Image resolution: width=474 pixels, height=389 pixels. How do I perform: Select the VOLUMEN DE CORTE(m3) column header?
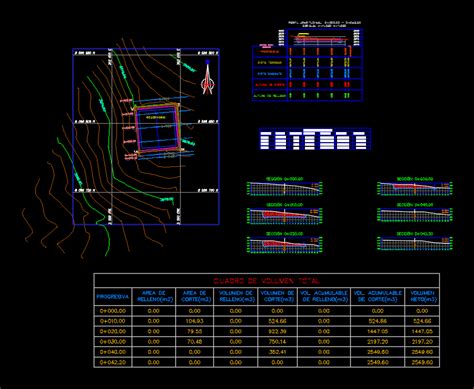(277, 296)
